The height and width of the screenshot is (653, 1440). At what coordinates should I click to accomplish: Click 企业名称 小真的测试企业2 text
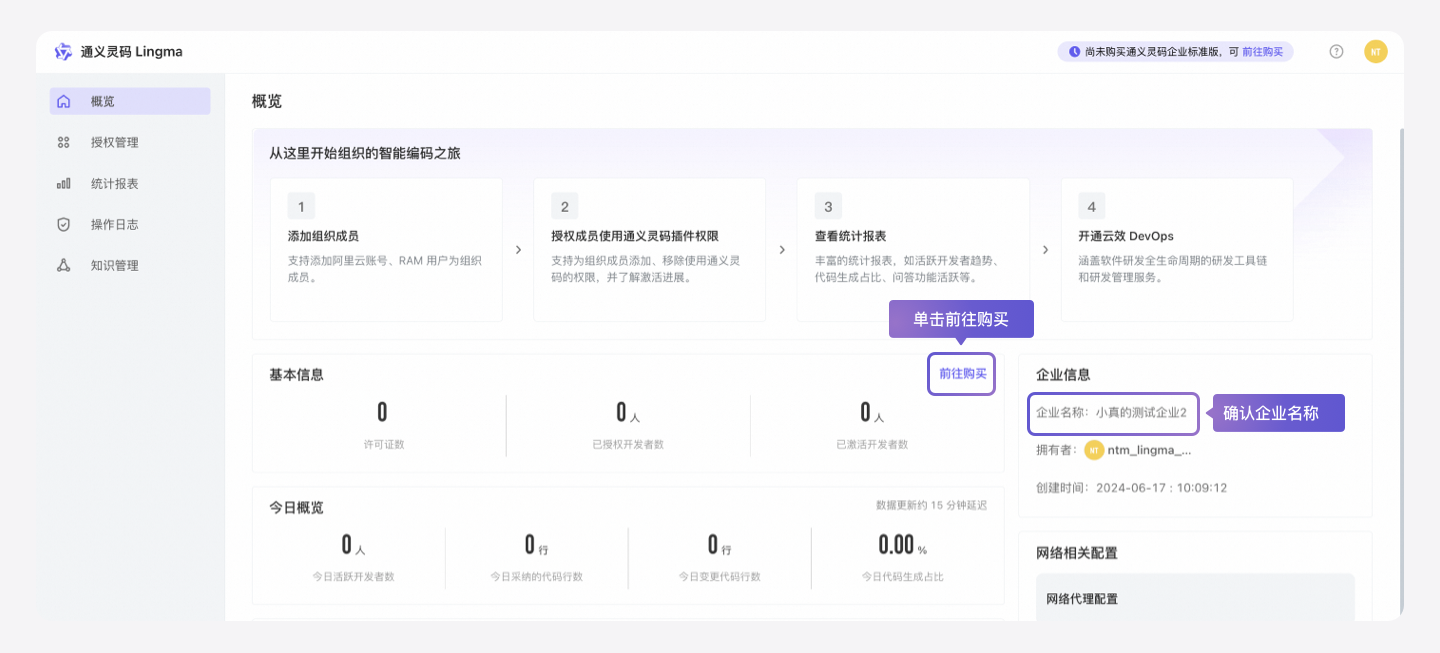(1111, 412)
